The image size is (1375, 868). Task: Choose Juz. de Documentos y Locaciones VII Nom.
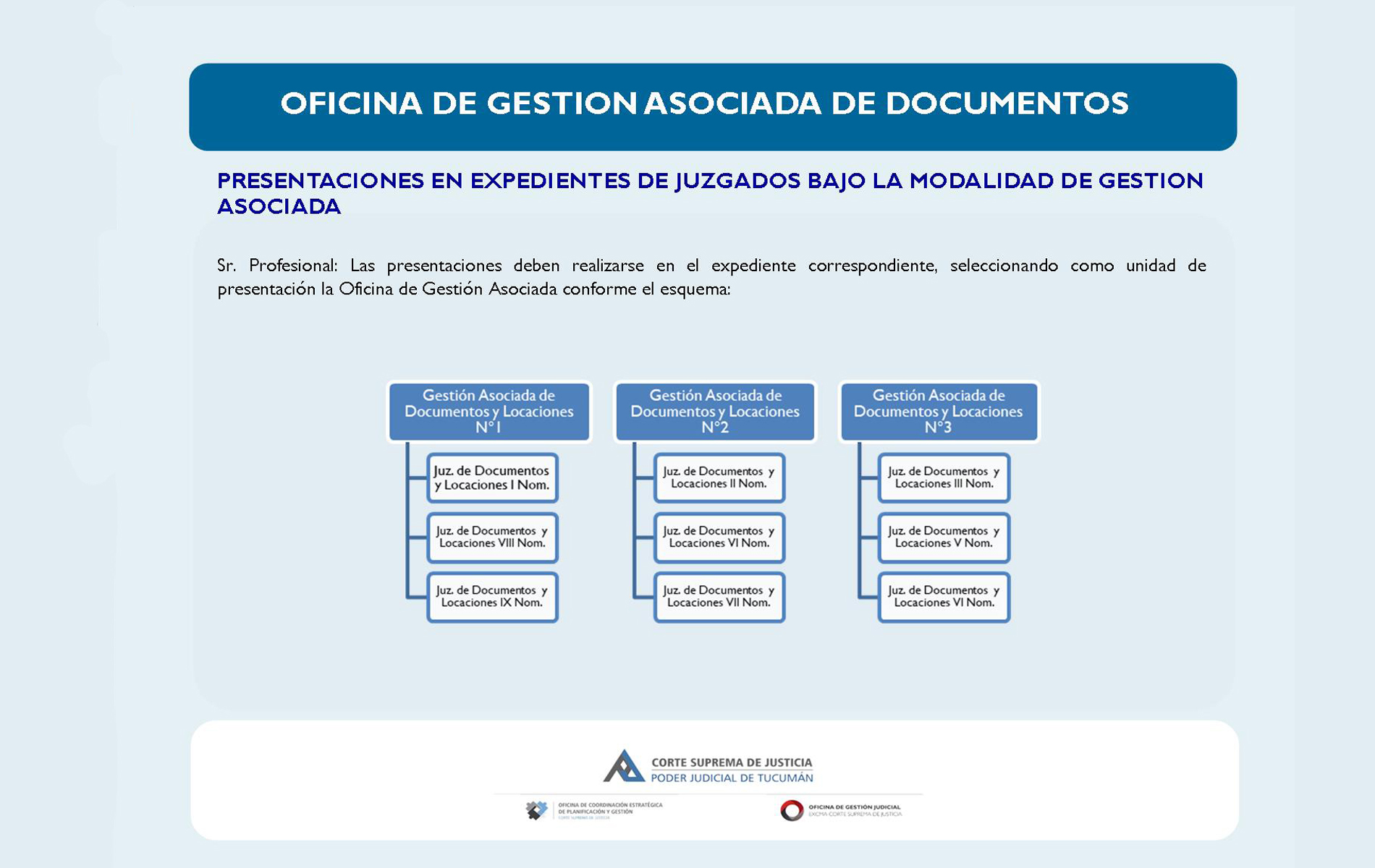[719, 597]
